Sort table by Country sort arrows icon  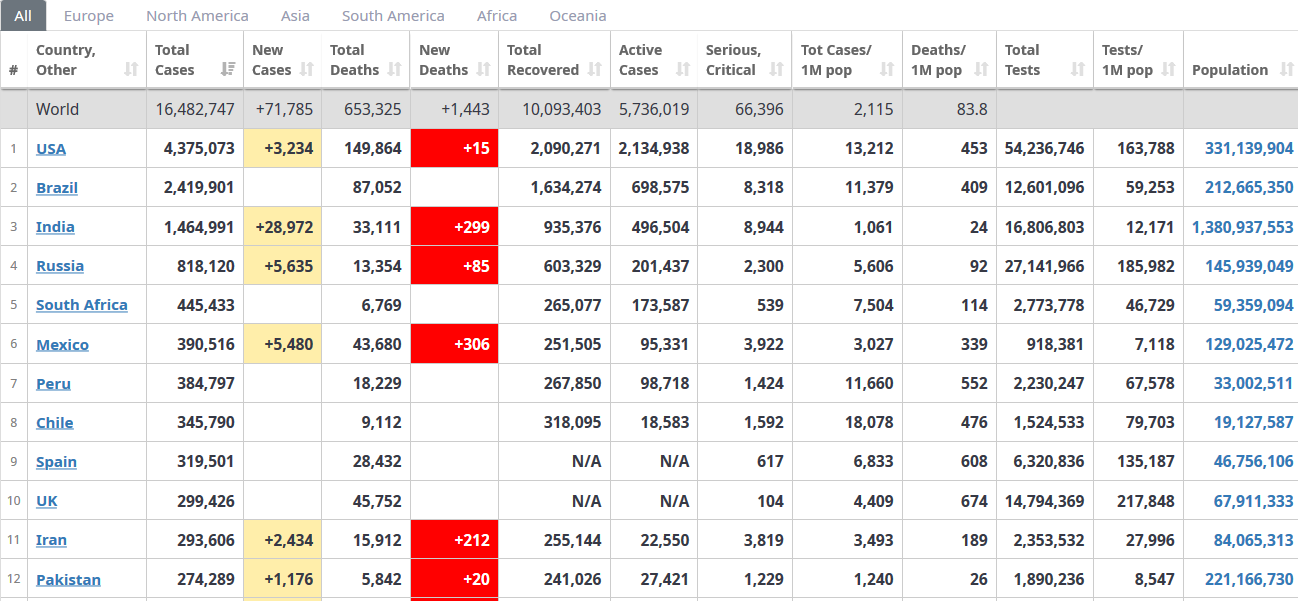click(131, 70)
